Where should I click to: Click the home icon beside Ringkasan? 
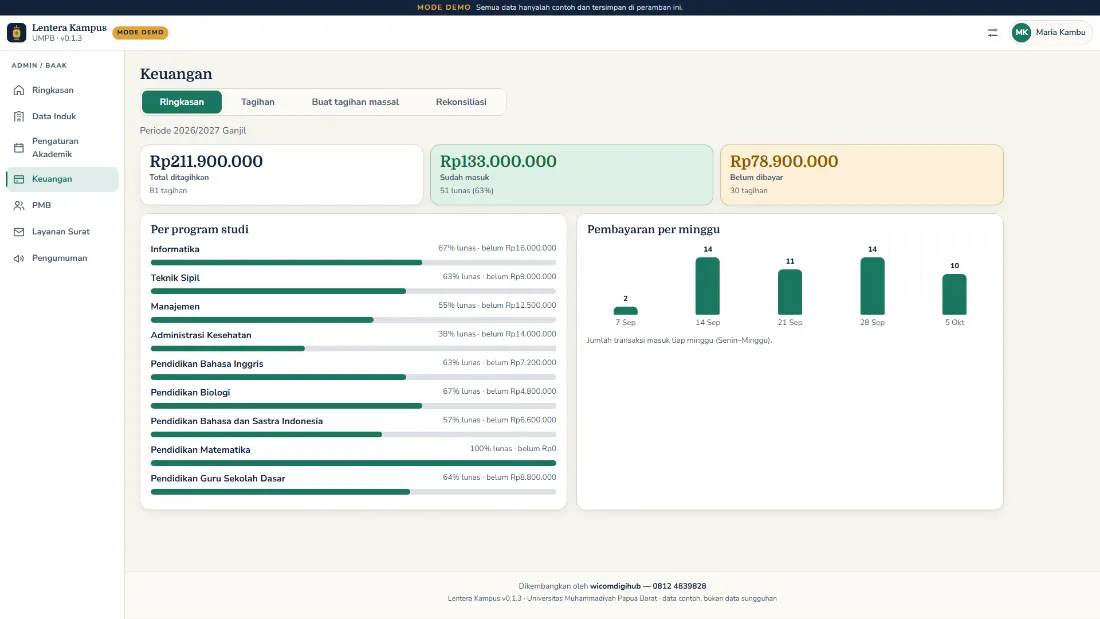(19, 90)
